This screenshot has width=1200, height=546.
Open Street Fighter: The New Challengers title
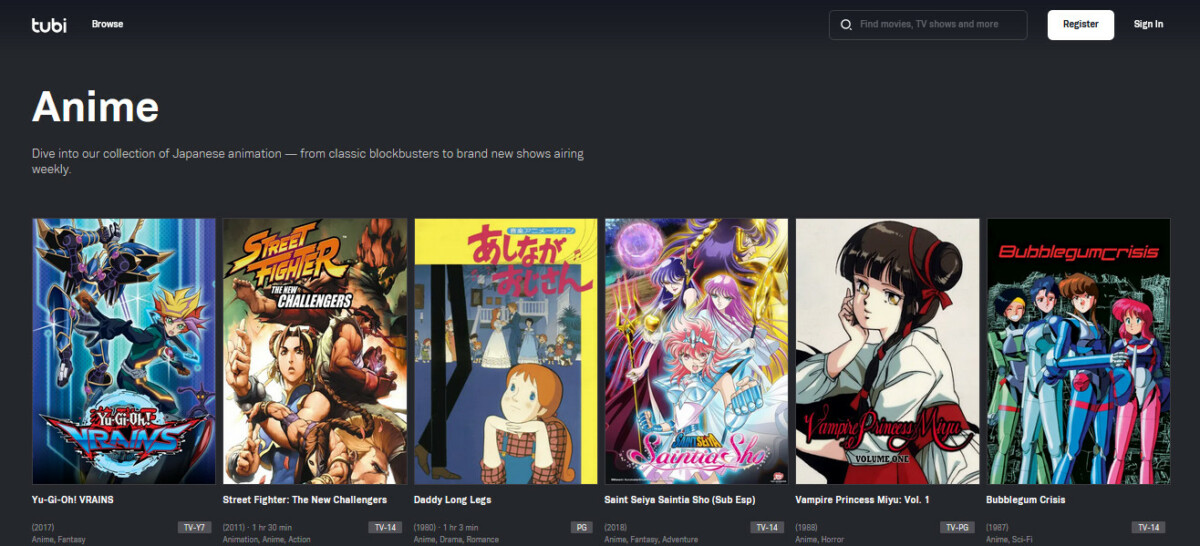click(x=304, y=500)
